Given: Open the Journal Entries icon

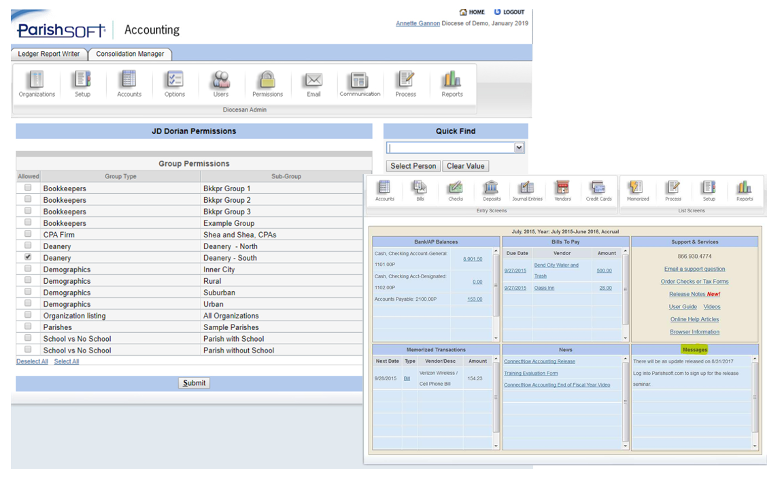Looking at the screenshot, I should point(527,191).
